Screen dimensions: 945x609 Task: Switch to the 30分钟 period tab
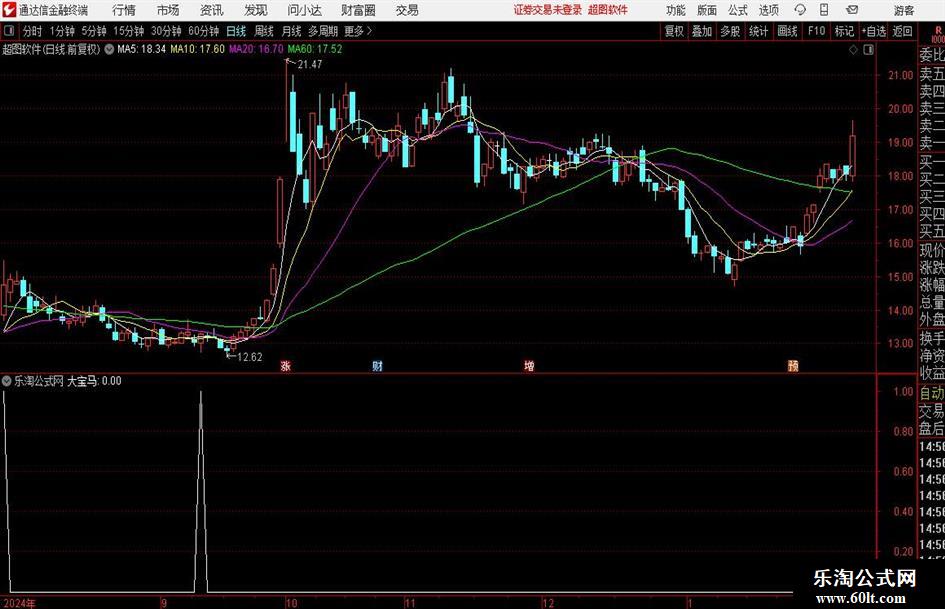tap(166, 31)
